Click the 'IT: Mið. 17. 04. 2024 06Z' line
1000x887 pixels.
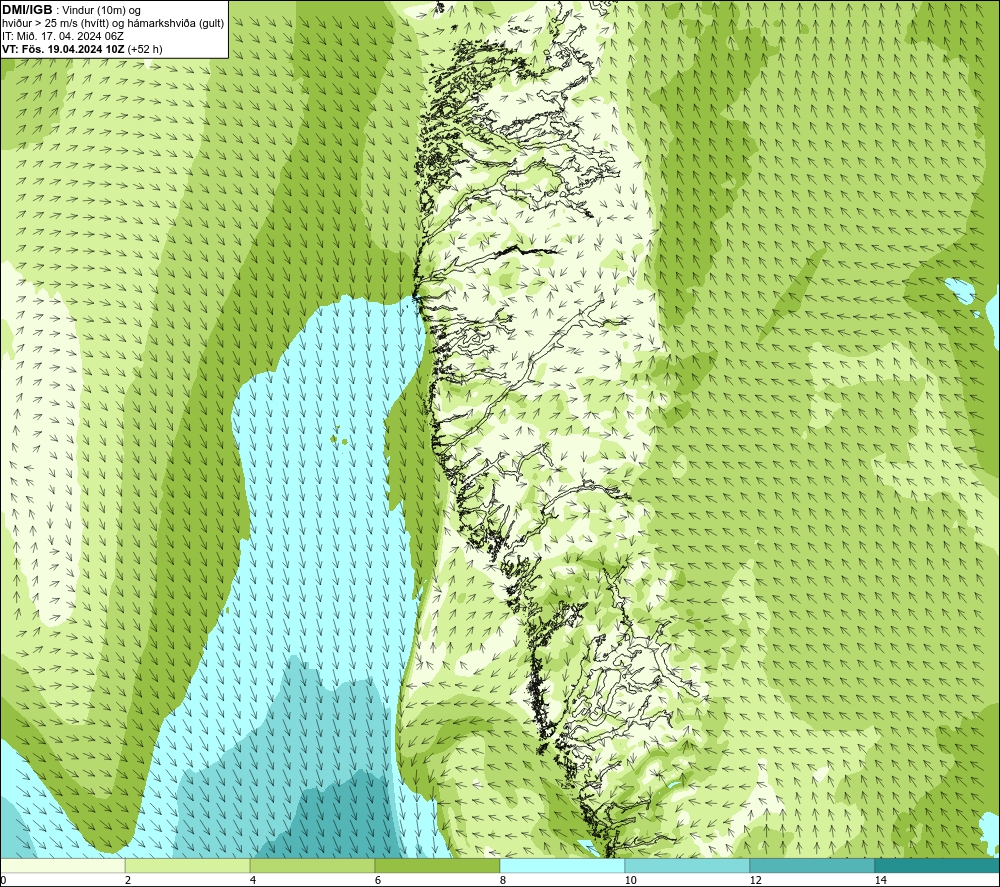click(63, 36)
